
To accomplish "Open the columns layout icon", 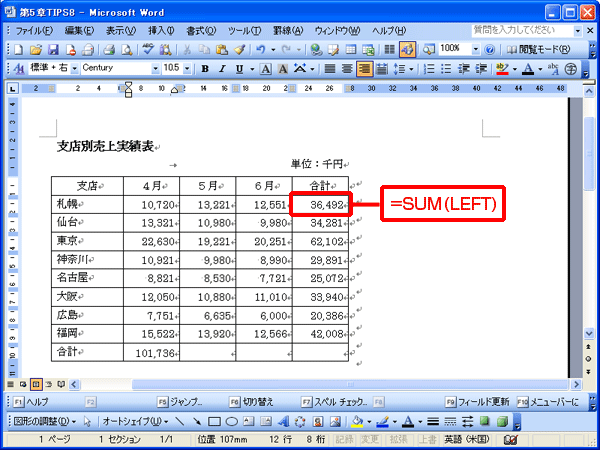I will click(x=390, y=49).
